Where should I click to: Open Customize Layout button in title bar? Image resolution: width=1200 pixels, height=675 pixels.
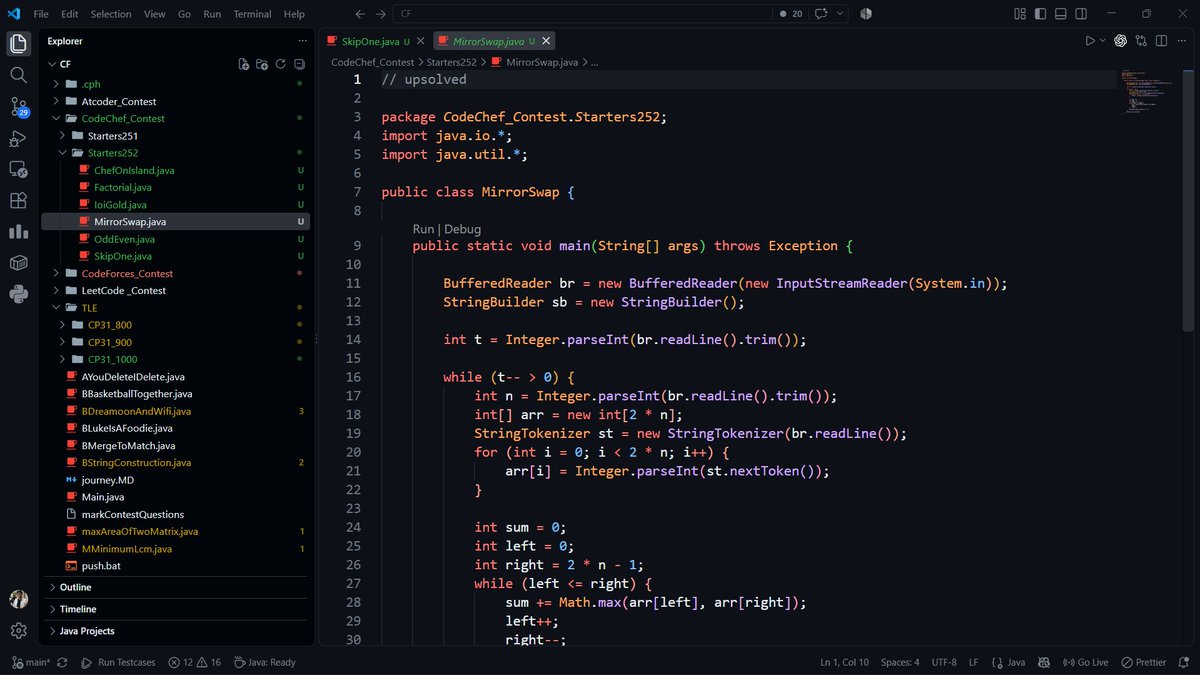1020,14
